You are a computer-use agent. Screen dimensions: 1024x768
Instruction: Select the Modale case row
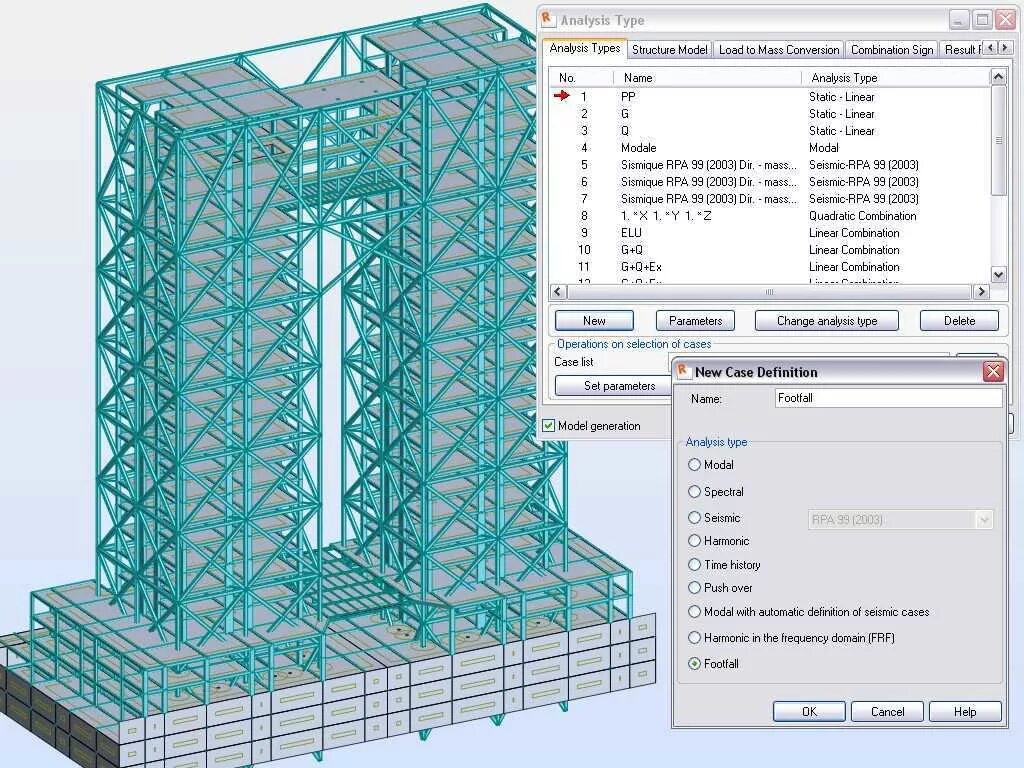click(769, 148)
